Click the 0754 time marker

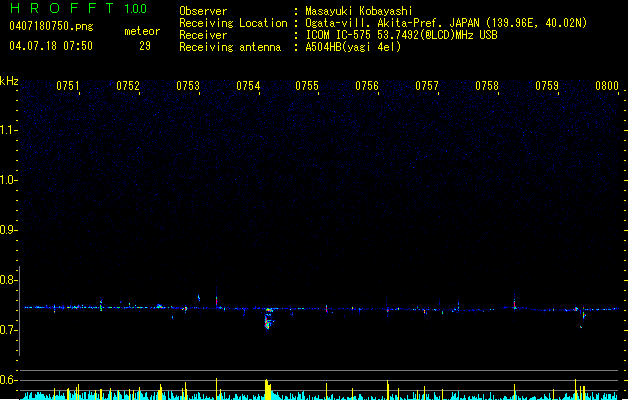click(x=248, y=86)
